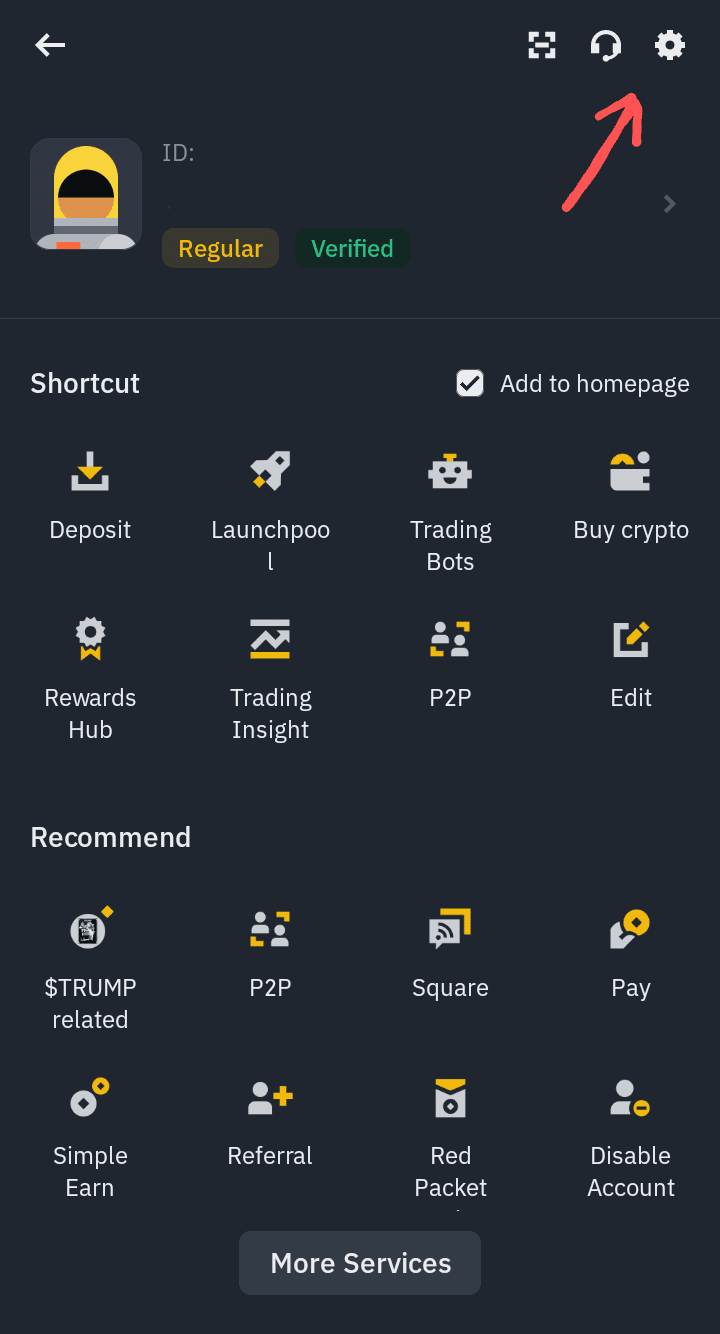Toggle the Add to homepage checkbox

[470, 383]
